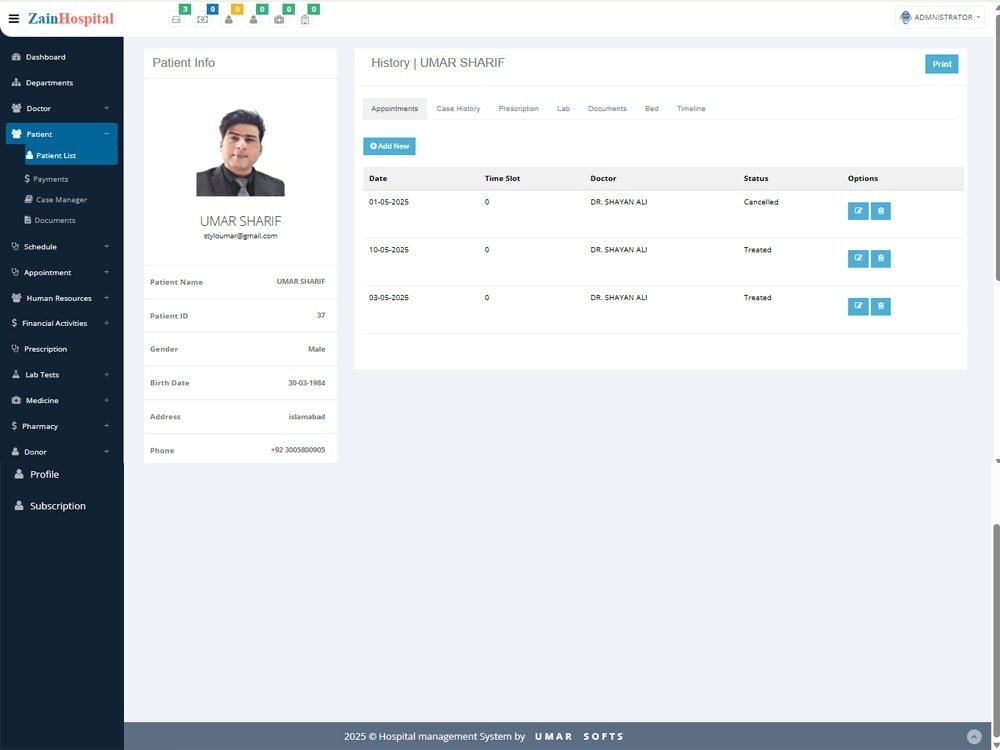Open the medical kit notification icon
Screen dimensions: 1000x750
pos(279,19)
